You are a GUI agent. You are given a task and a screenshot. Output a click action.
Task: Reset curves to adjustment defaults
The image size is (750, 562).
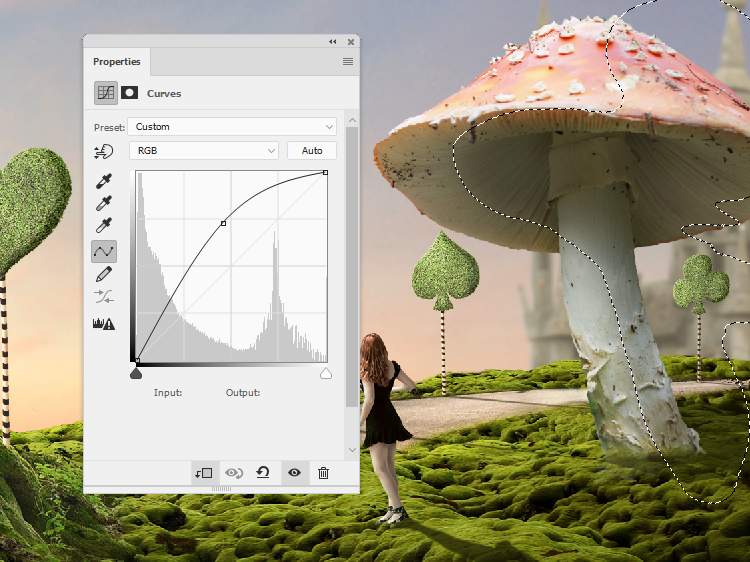(x=263, y=473)
